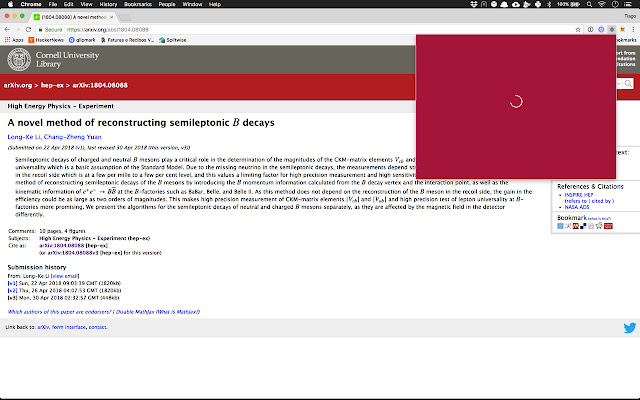Click the Bookmark 'what is this?' link
This screenshot has width=640, height=400.
pos(599,219)
